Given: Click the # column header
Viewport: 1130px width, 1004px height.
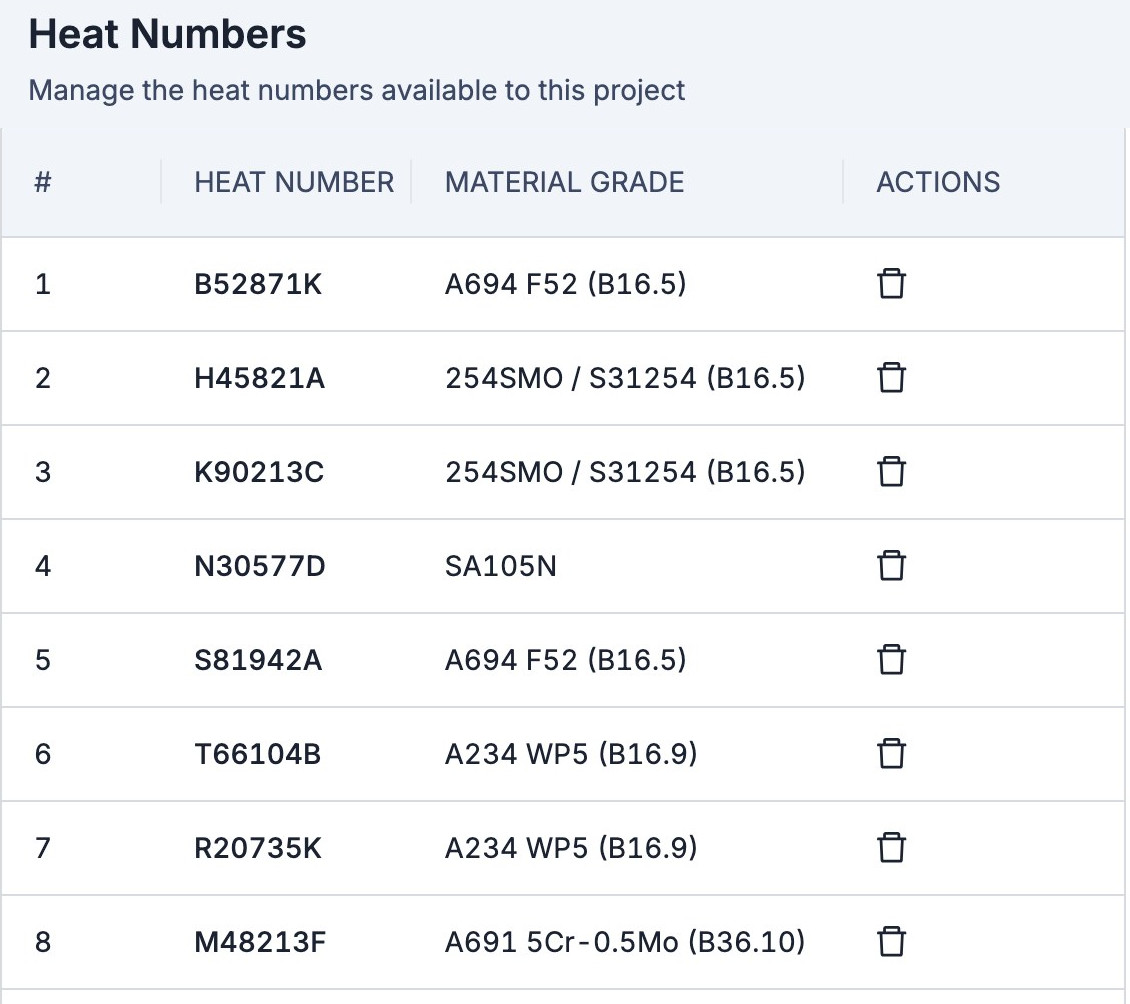Looking at the screenshot, I should (43, 182).
